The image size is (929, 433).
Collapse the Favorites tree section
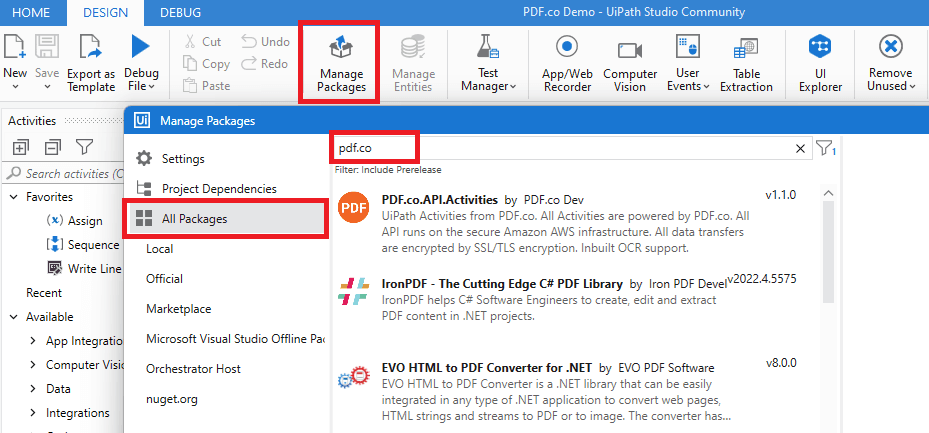14,197
